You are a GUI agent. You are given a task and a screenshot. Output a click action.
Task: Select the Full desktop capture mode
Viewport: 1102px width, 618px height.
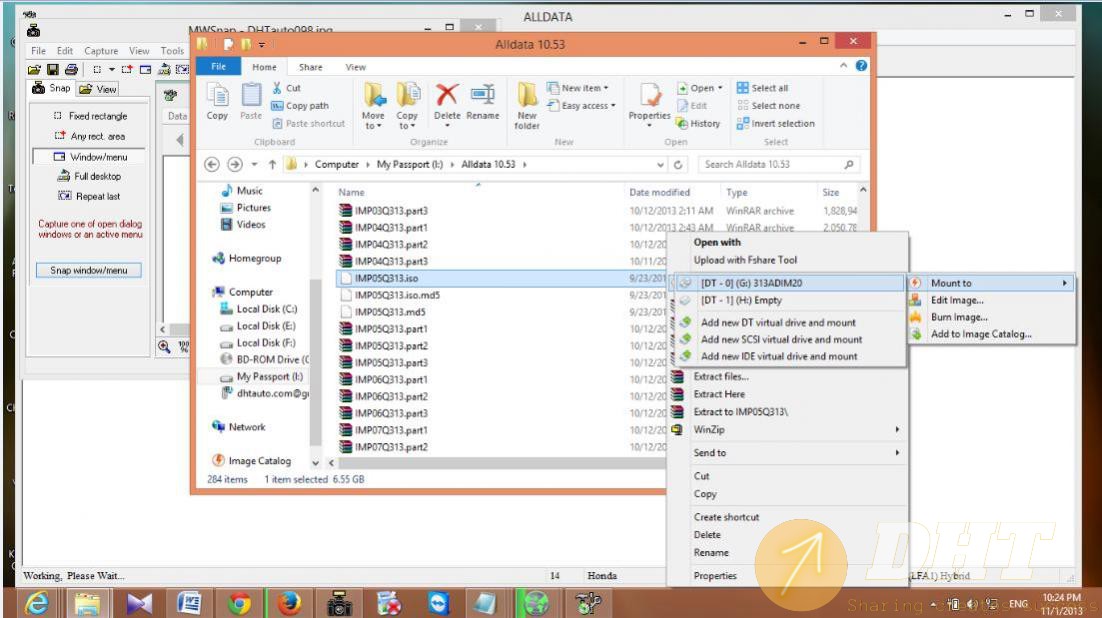[x=90, y=176]
